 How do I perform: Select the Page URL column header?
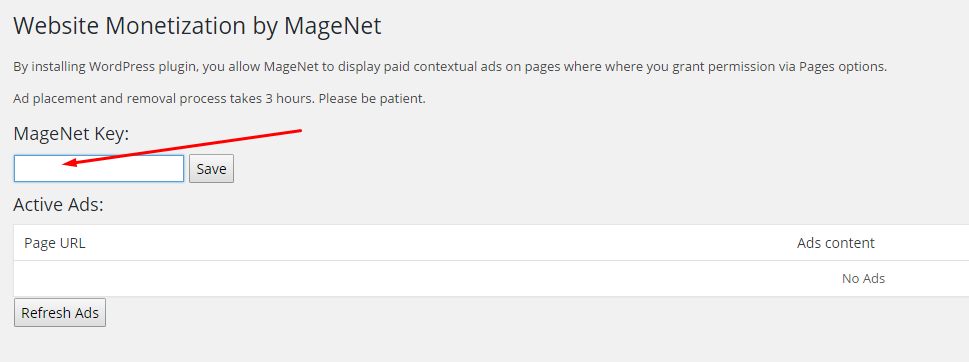pos(54,243)
